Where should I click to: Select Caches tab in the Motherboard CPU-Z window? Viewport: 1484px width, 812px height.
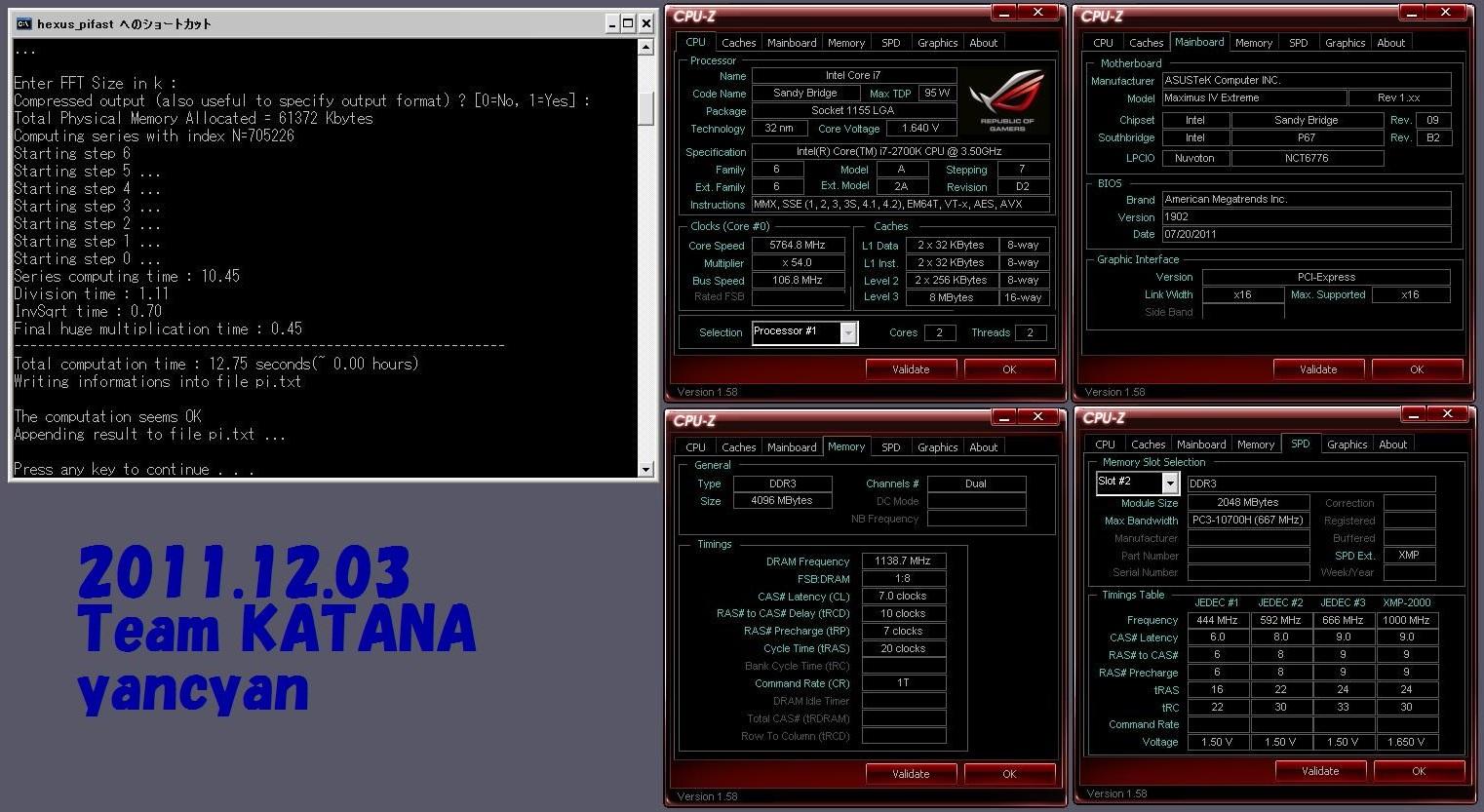[x=1146, y=43]
